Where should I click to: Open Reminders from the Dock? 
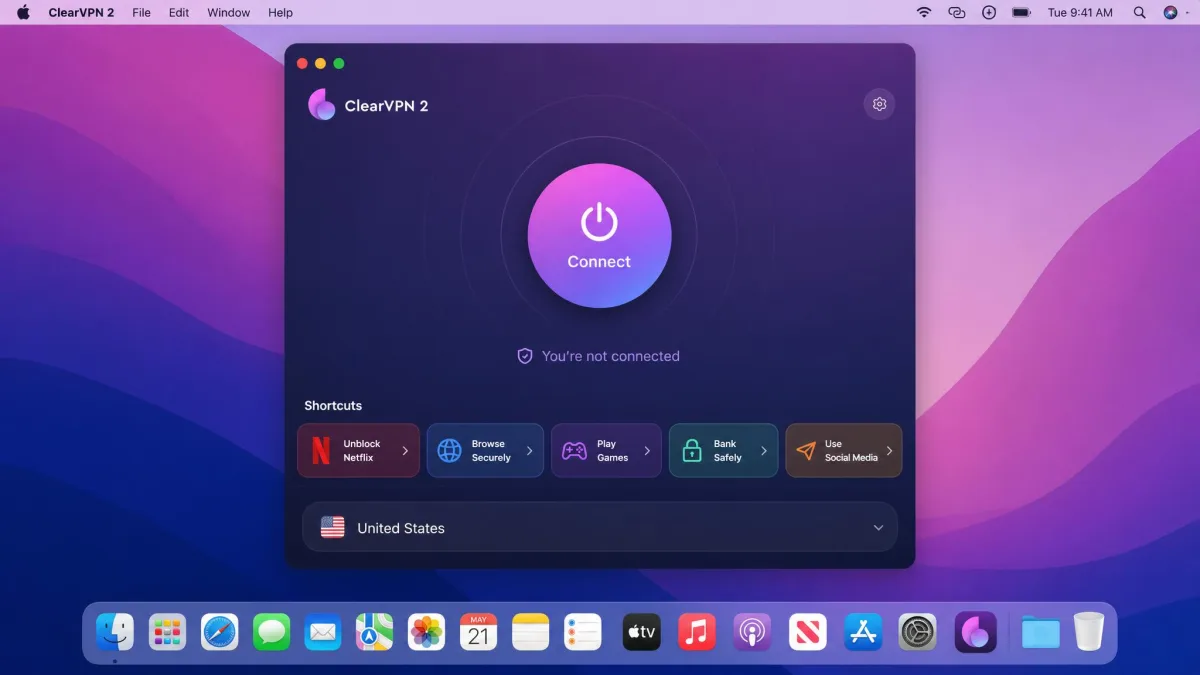click(583, 632)
